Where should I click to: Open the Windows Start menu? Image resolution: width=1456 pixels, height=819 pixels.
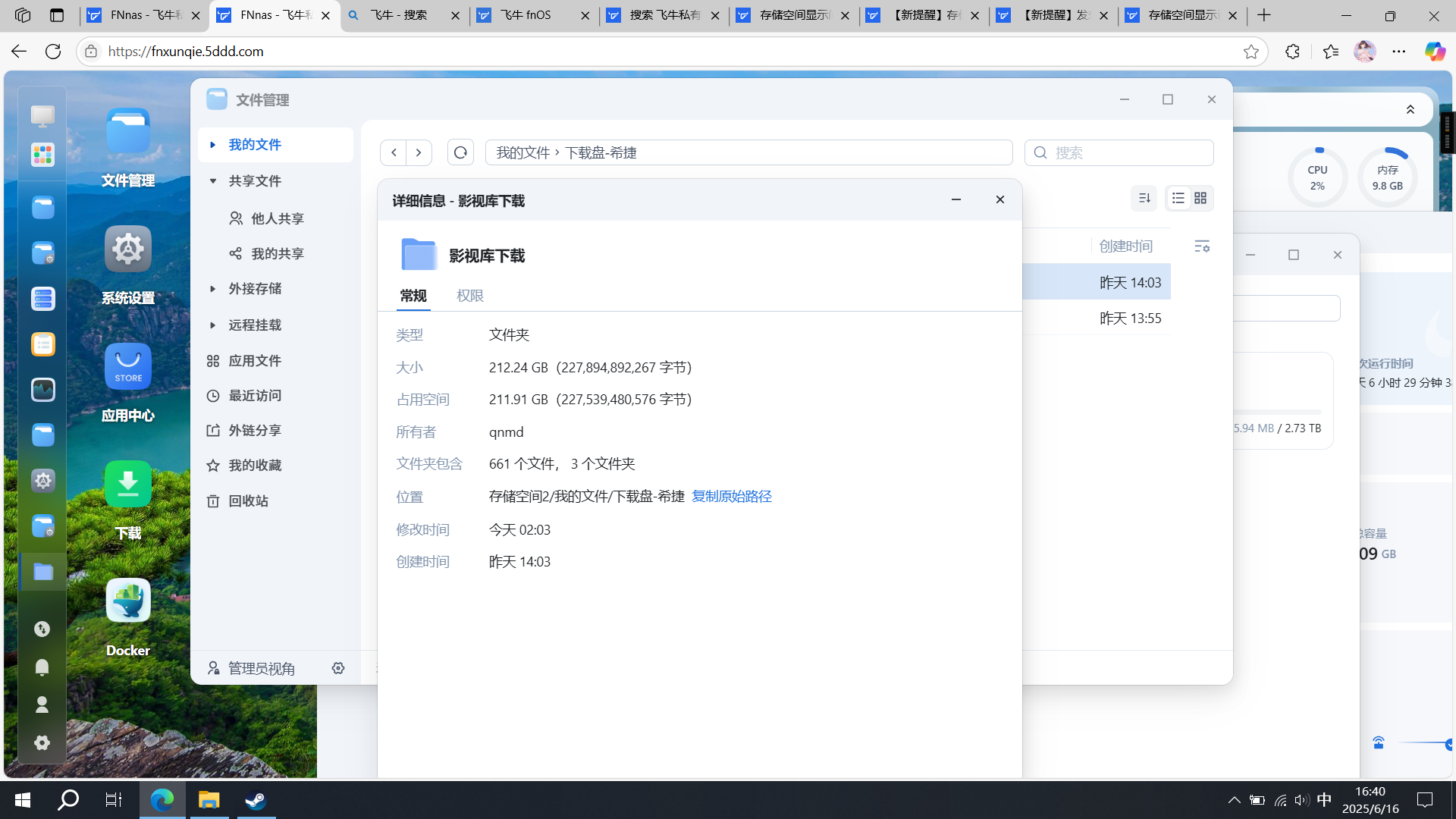tap(23, 800)
